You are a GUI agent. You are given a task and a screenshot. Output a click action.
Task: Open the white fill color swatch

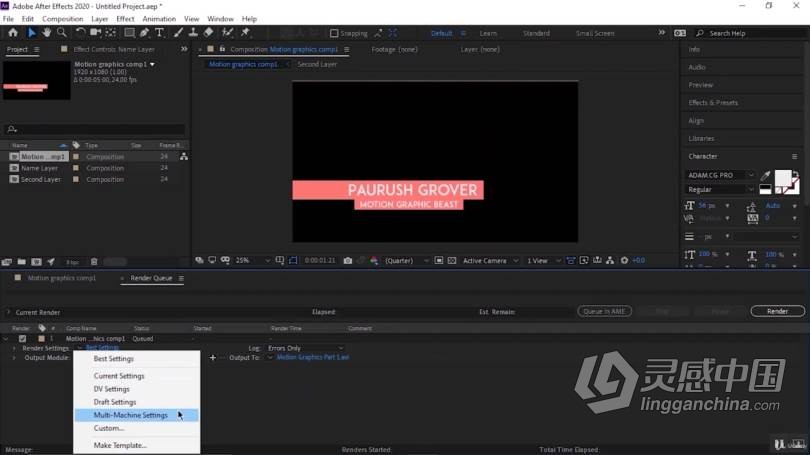783,178
